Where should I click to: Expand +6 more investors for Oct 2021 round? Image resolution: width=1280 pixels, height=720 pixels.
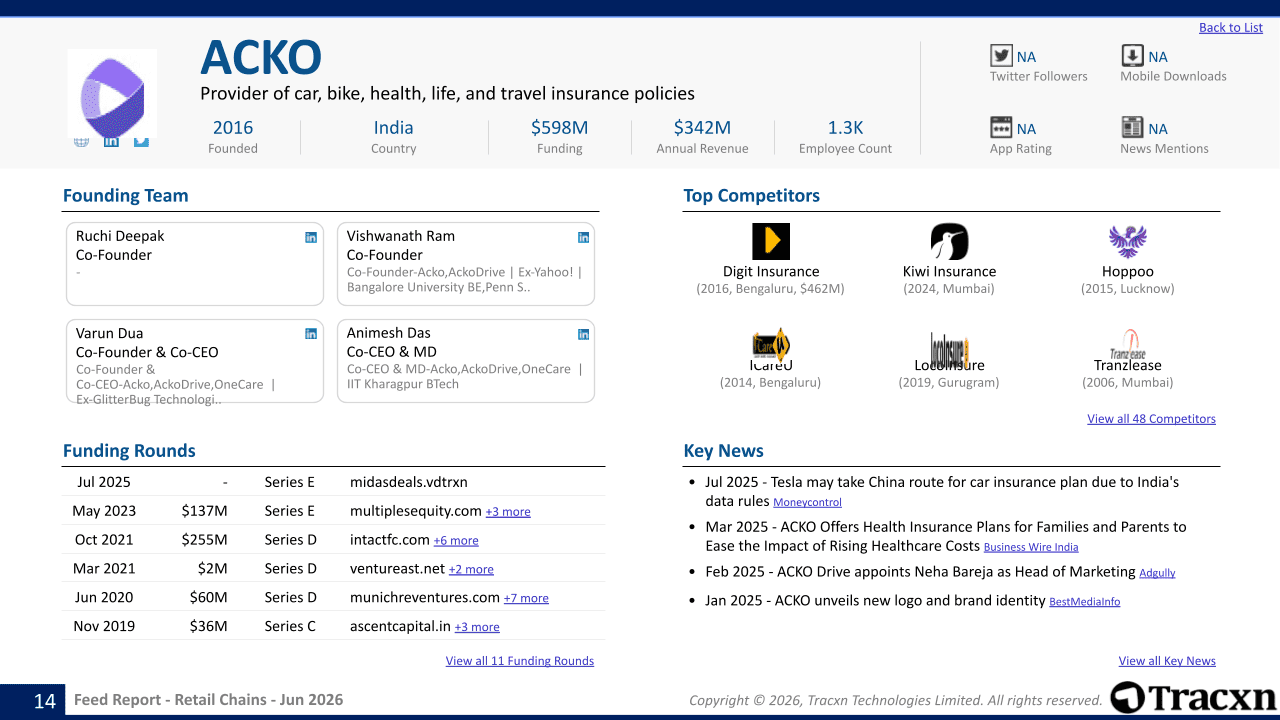456,541
